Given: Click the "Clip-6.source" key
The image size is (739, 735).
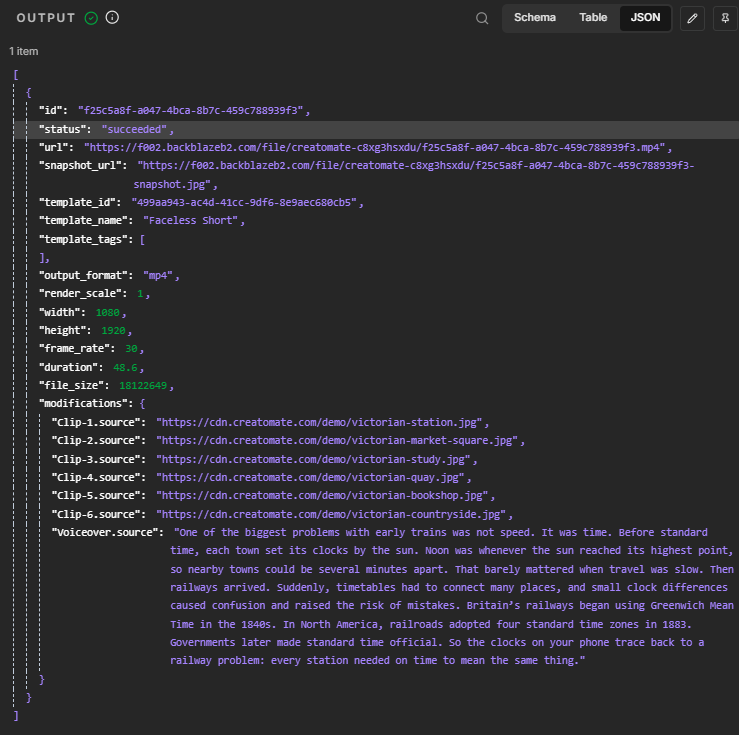Looking at the screenshot, I should (96, 514).
